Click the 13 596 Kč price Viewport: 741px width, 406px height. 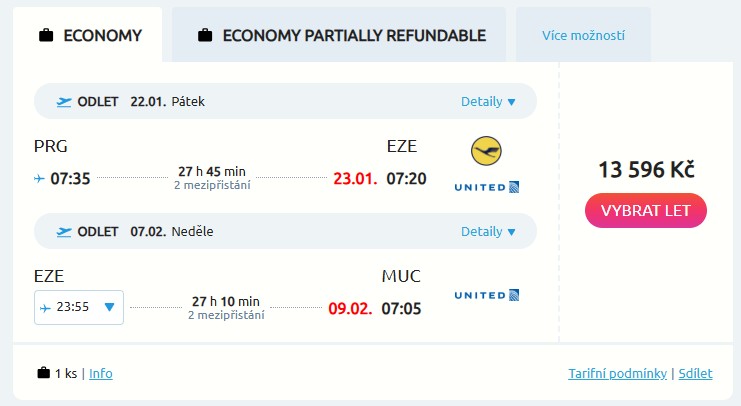(646, 170)
